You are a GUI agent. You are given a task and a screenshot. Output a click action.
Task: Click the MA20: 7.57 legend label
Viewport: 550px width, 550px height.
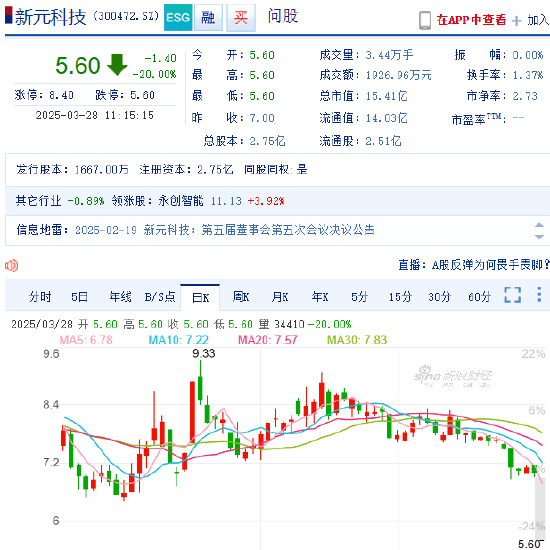coord(268,340)
